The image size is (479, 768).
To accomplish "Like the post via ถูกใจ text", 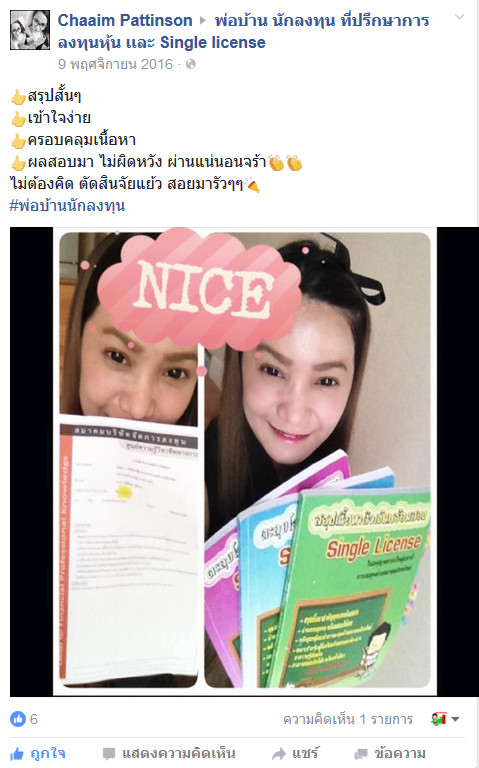I will pos(48,753).
